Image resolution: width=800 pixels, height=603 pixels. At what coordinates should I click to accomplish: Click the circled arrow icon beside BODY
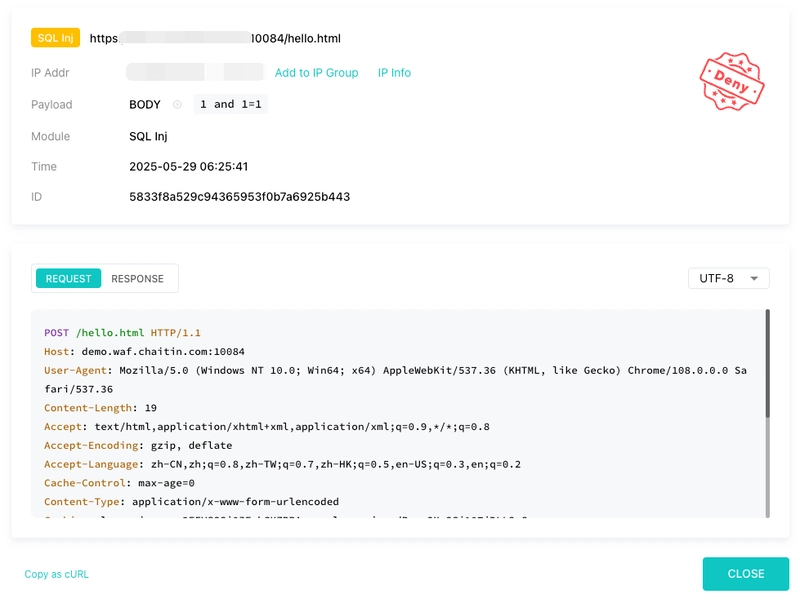[177, 105]
